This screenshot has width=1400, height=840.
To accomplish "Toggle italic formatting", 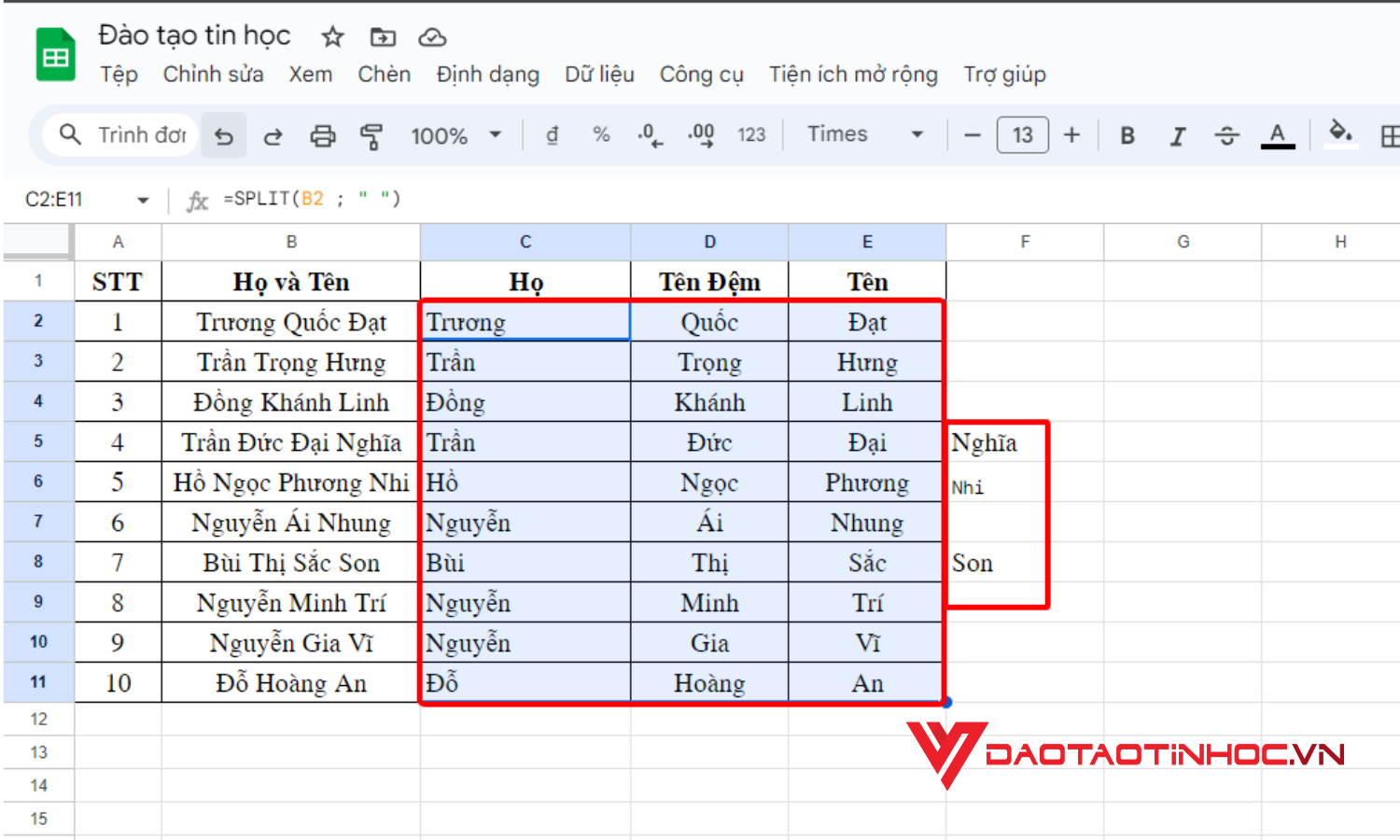I will click(1178, 136).
